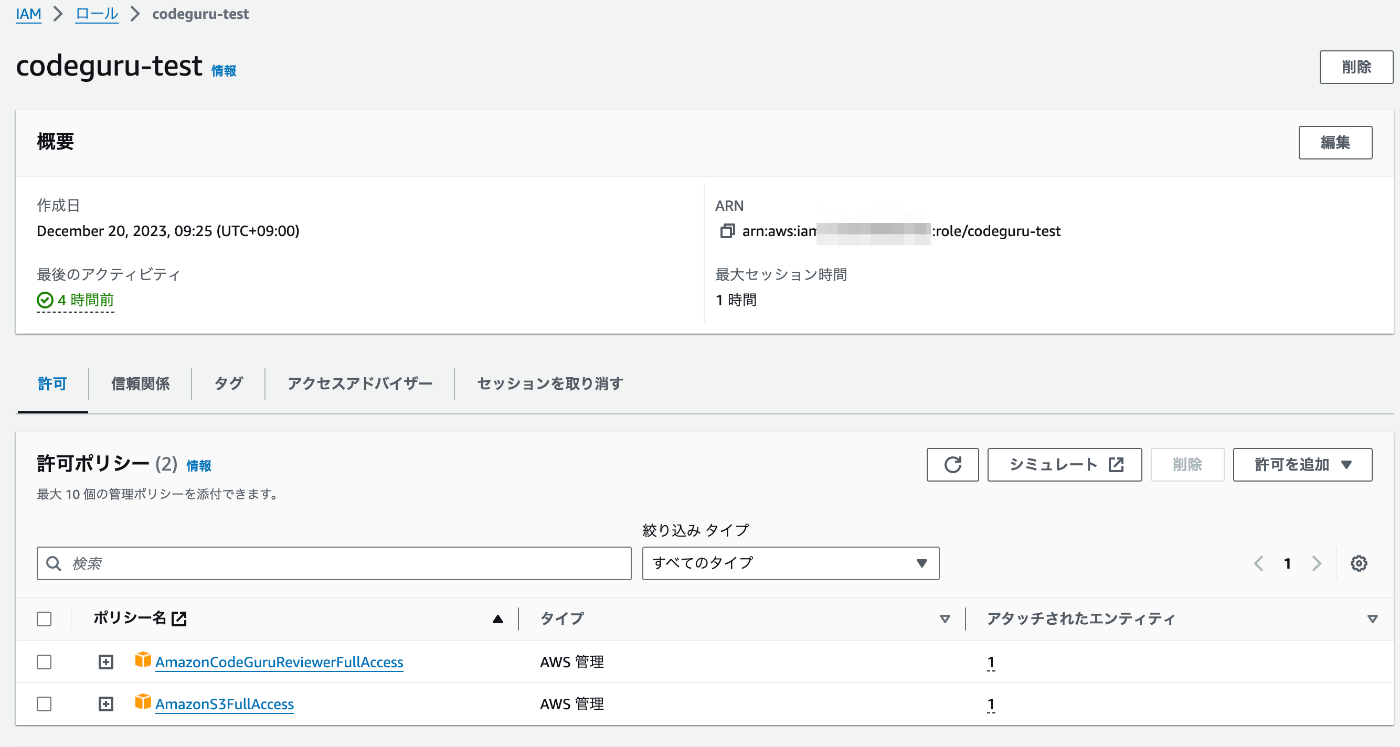
Task: Click the ポリシー名 column header
Action: coord(130,619)
